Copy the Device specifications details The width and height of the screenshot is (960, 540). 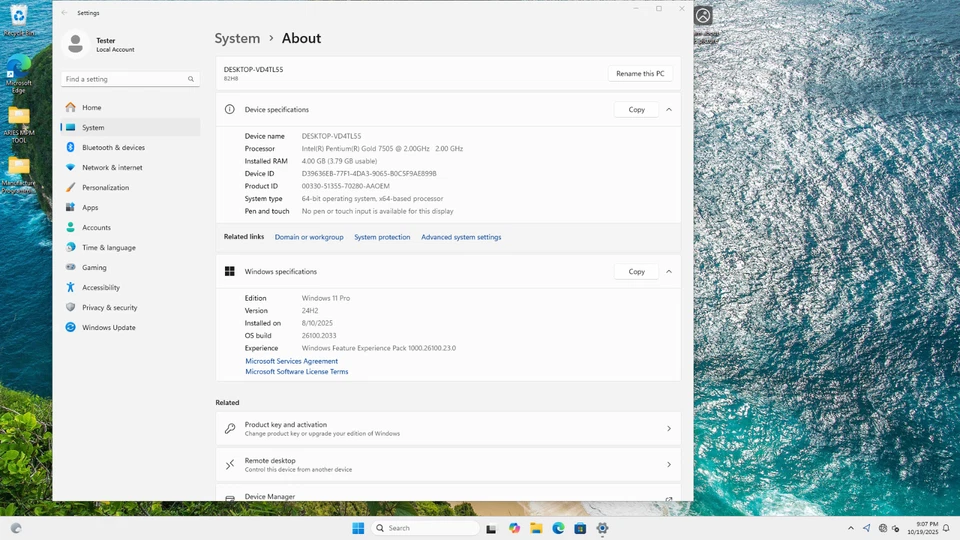click(636, 109)
